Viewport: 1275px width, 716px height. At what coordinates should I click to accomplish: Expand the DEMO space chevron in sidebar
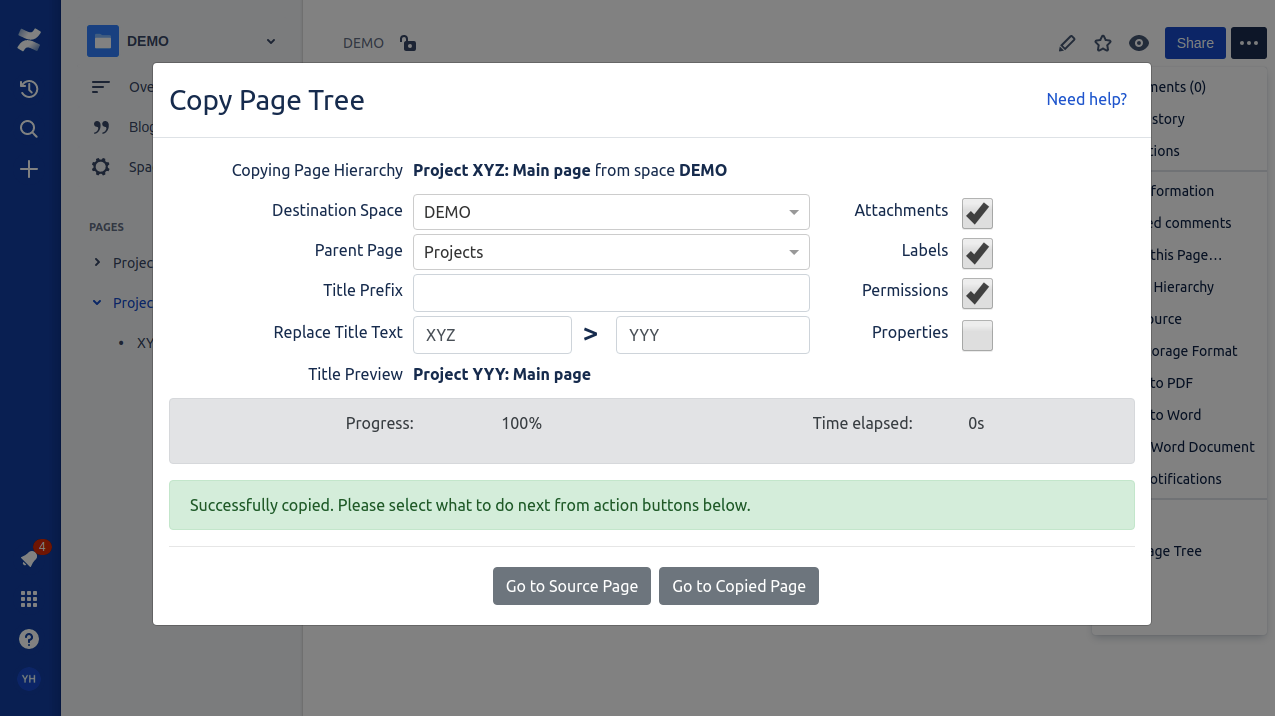coord(271,41)
